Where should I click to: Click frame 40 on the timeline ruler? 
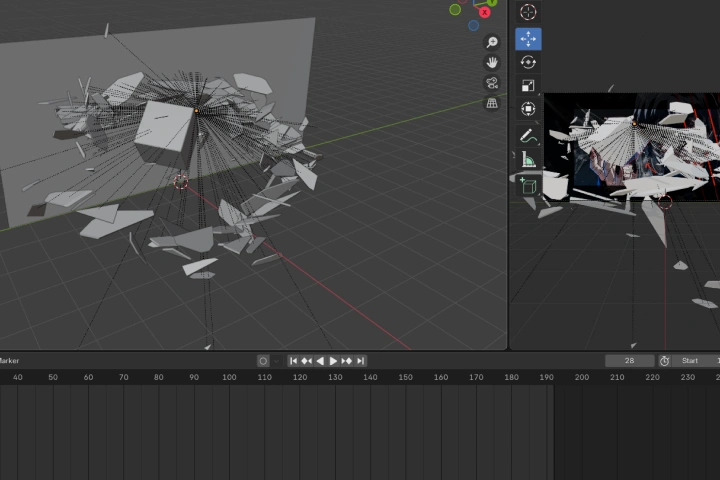[17, 377]
